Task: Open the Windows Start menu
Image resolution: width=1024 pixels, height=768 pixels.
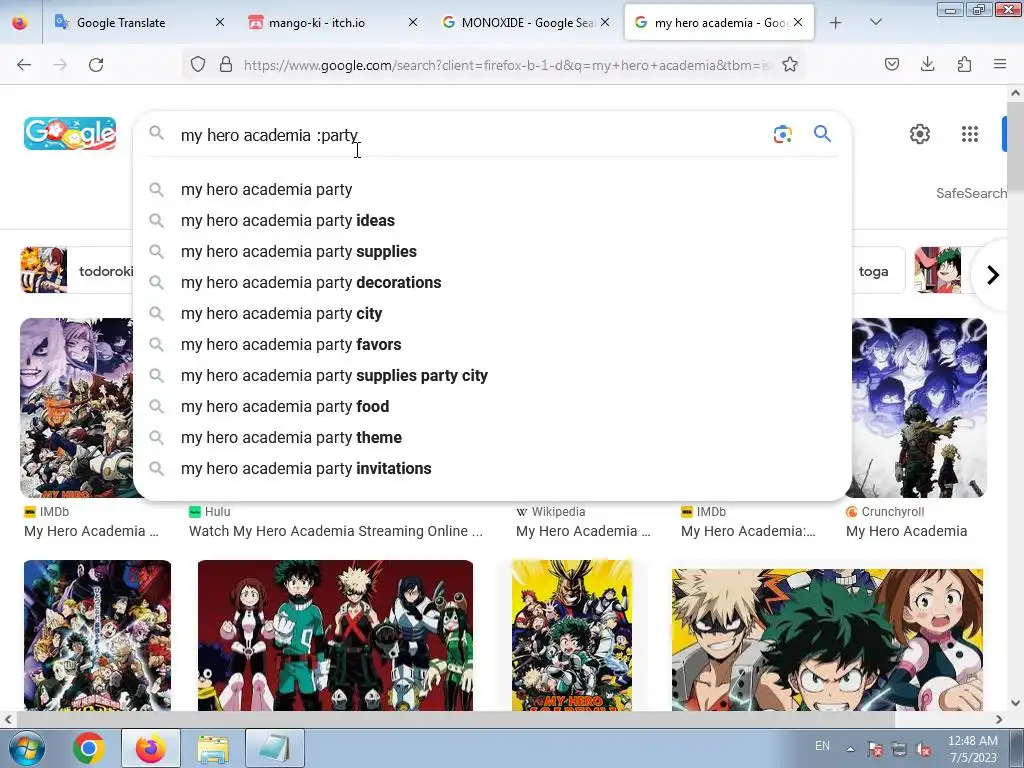Action: pos(26,748)
